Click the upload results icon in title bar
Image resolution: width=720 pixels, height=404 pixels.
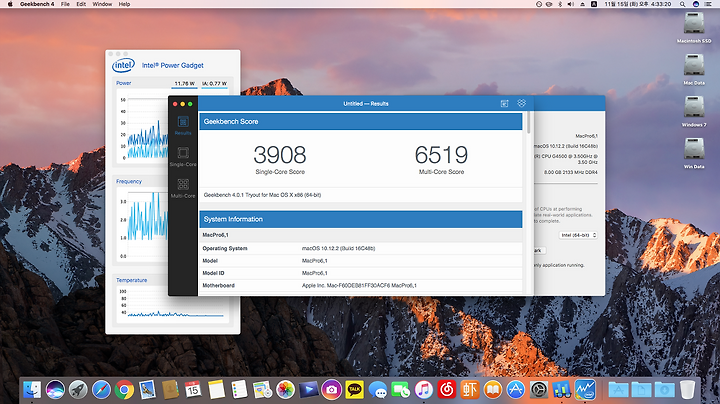click(x=504, y=104)
